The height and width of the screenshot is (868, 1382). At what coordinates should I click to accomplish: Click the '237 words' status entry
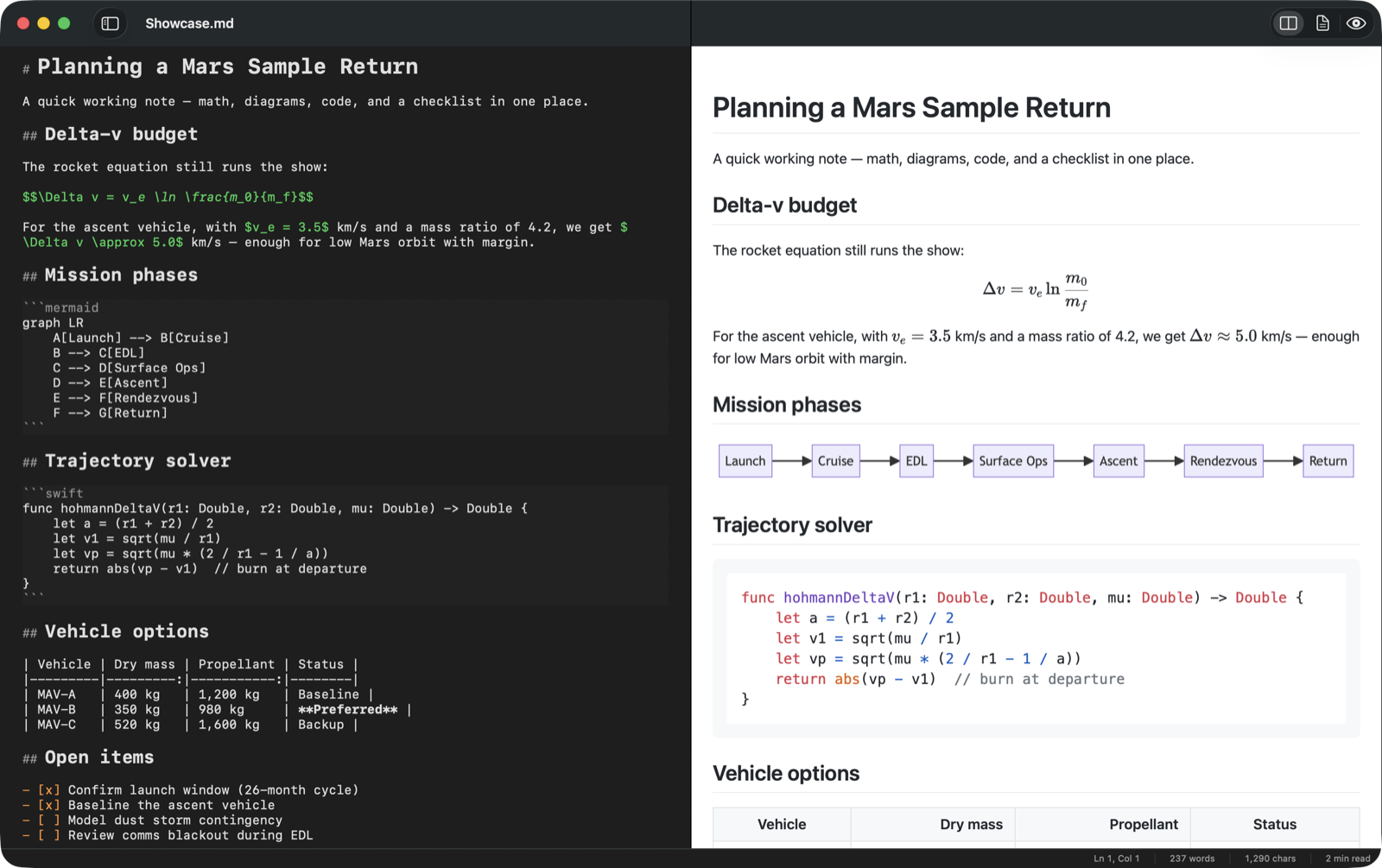(1192, 858)
